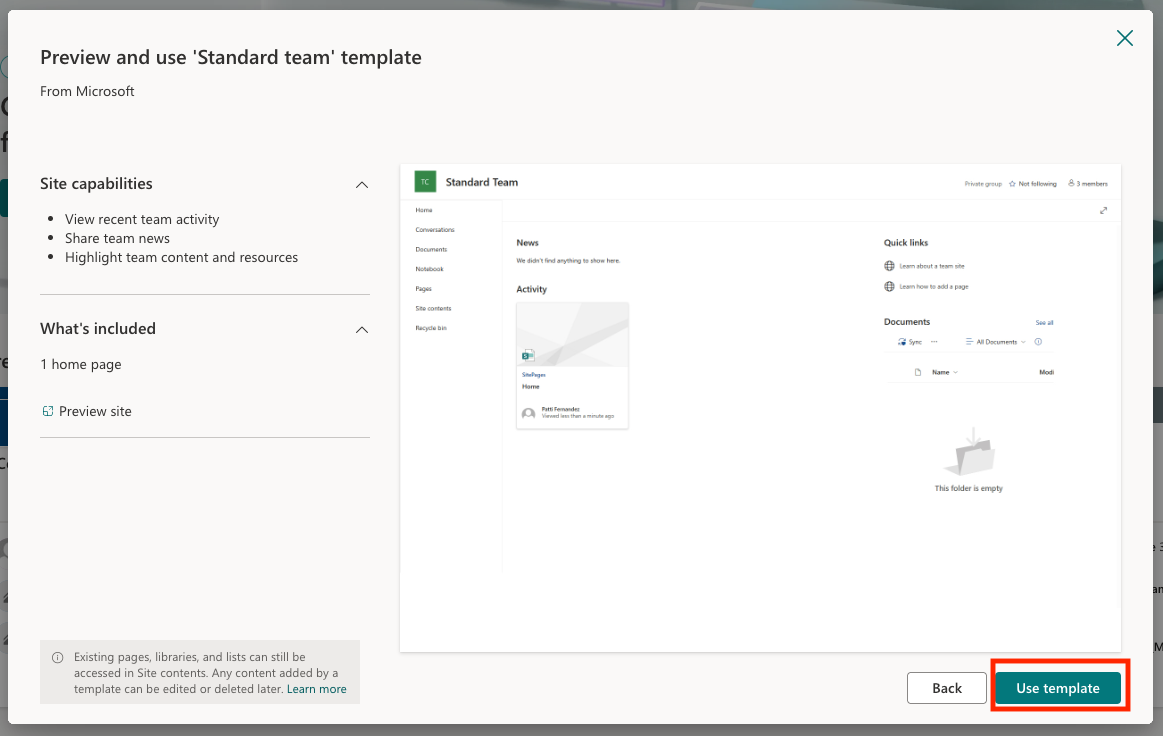Screen dimensions: 1163x736
Task: Click the 3 members person icon
Action: 1071,184
